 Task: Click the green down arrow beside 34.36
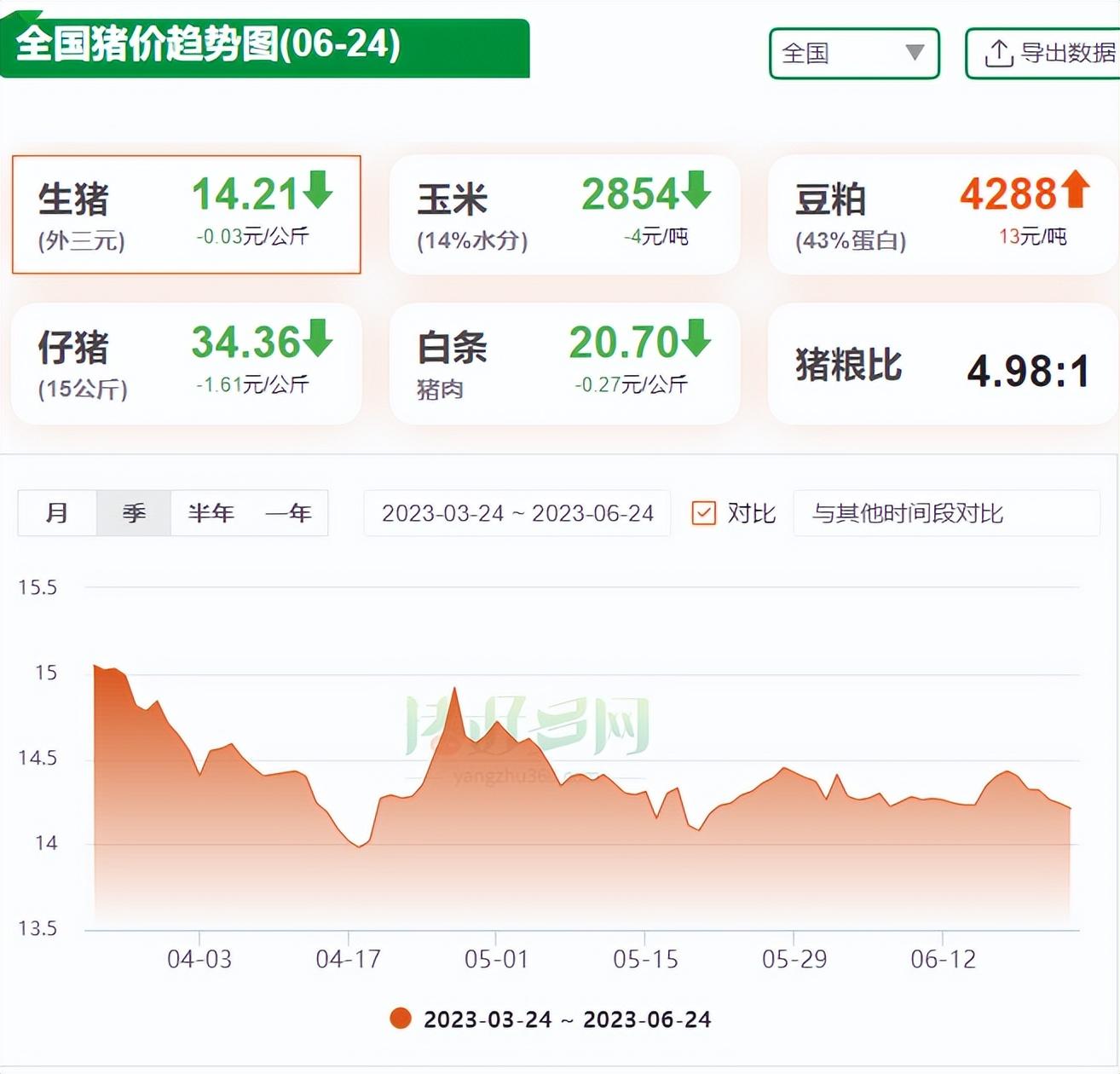point(318,338)
